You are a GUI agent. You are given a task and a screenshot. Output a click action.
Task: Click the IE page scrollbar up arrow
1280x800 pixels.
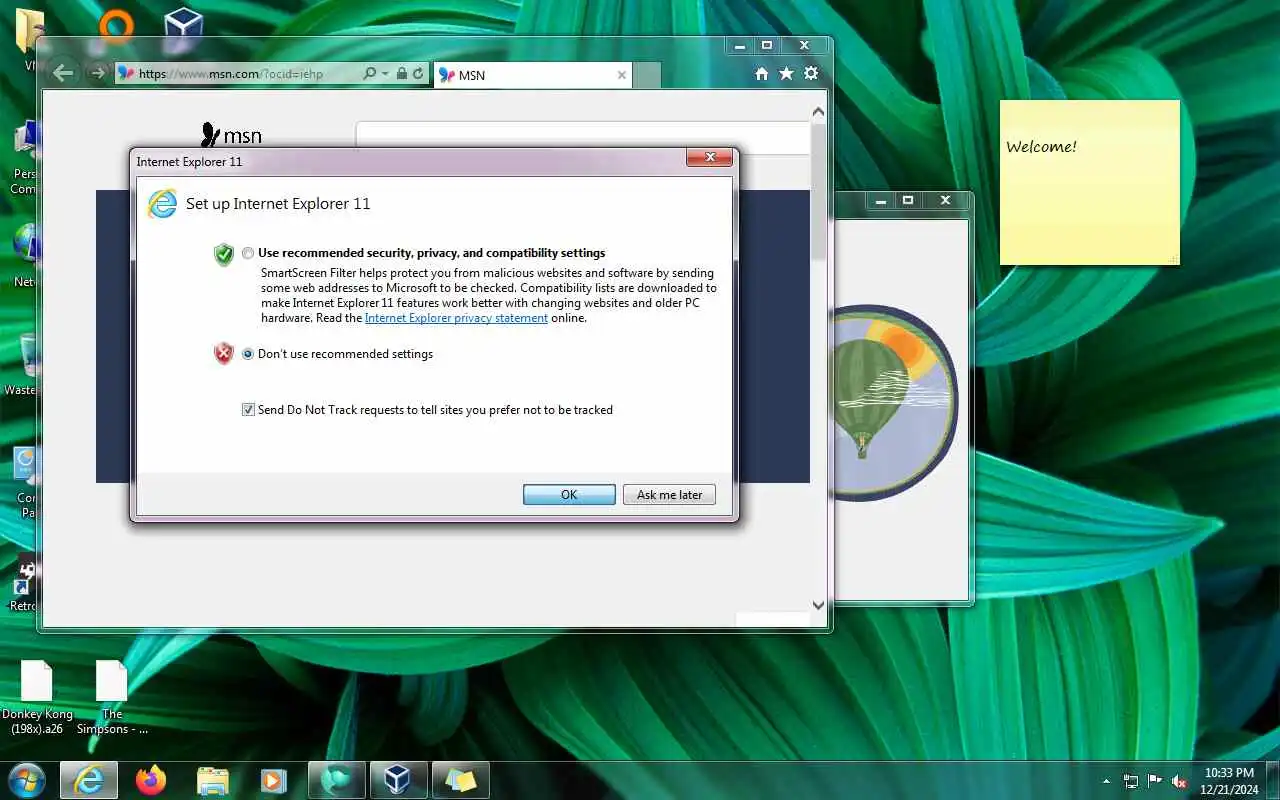[x=818, y=113]
